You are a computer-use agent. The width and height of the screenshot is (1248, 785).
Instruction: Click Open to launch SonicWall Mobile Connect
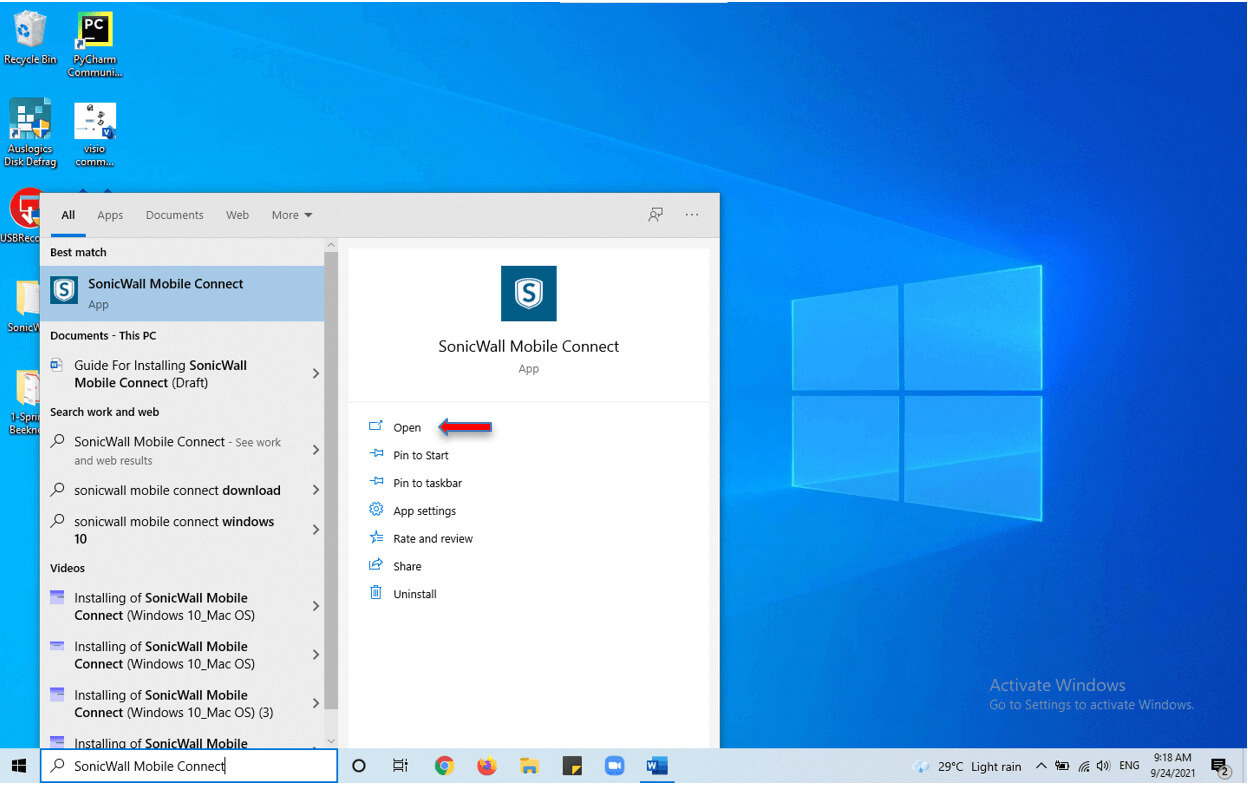click(407, 427)
